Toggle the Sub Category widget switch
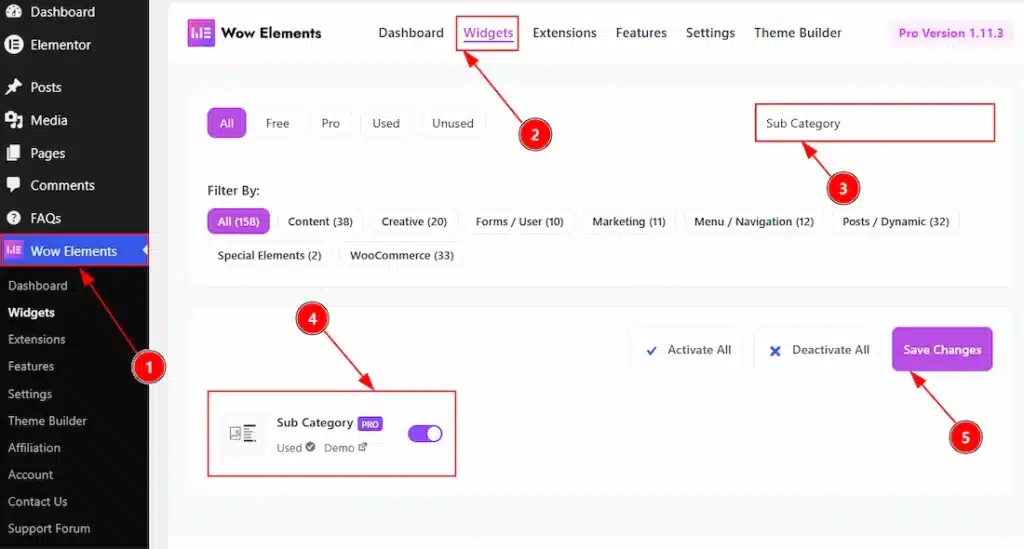1024x549 pixels. (425, 433)
